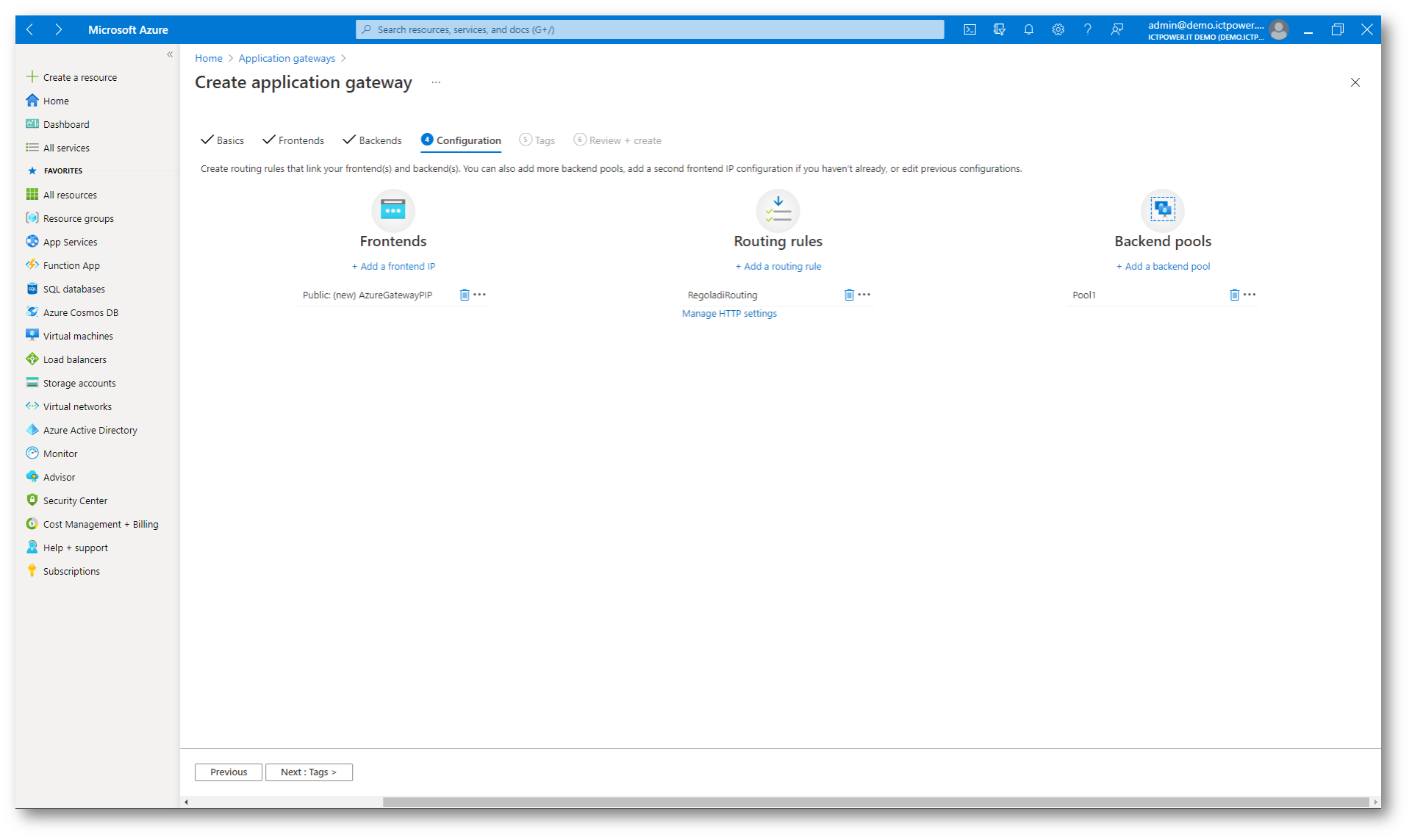The image size is (1412, 840).
Task: Switch to the Frontends tab
Action: [x=293, y=140]
